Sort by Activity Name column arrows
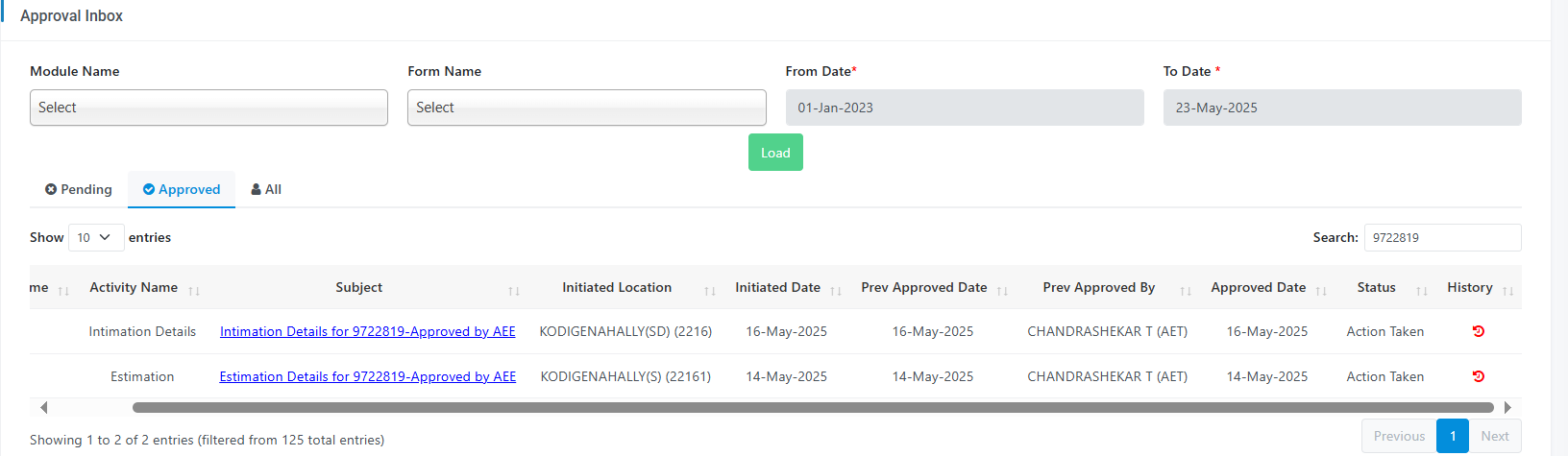This screenshot has width=1568, height=456. point(194,291)
